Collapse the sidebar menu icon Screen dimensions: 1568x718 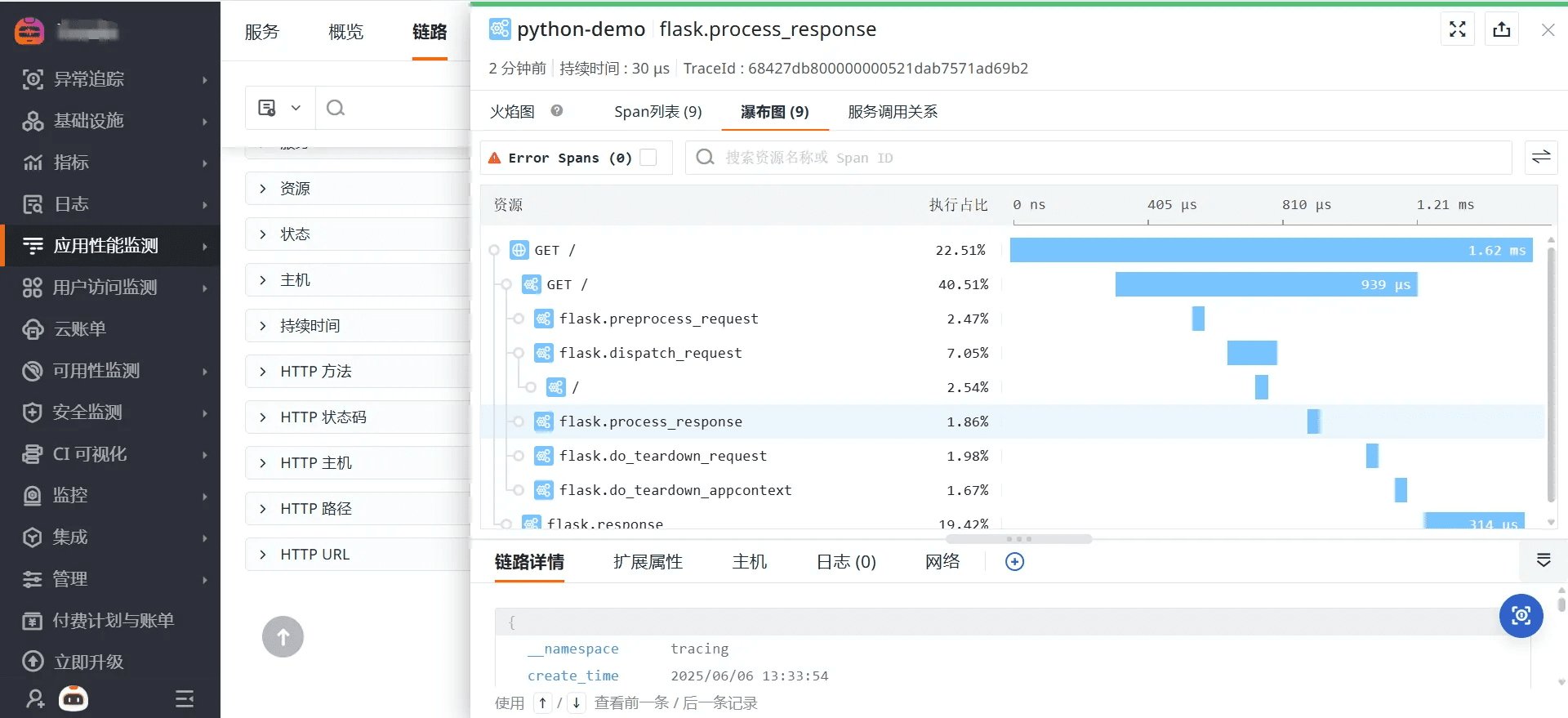coord(185,698)
